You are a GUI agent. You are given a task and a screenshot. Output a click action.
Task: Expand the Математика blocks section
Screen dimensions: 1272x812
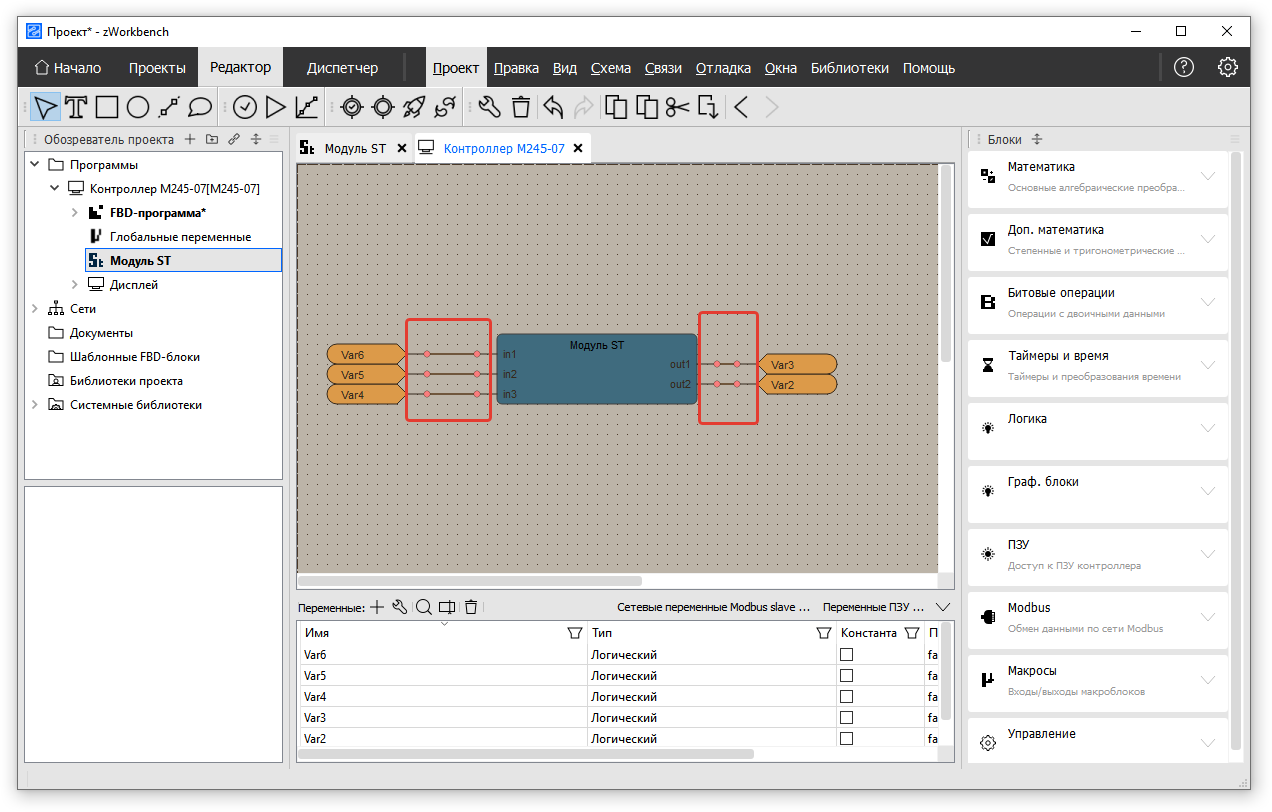point(1207,176)
